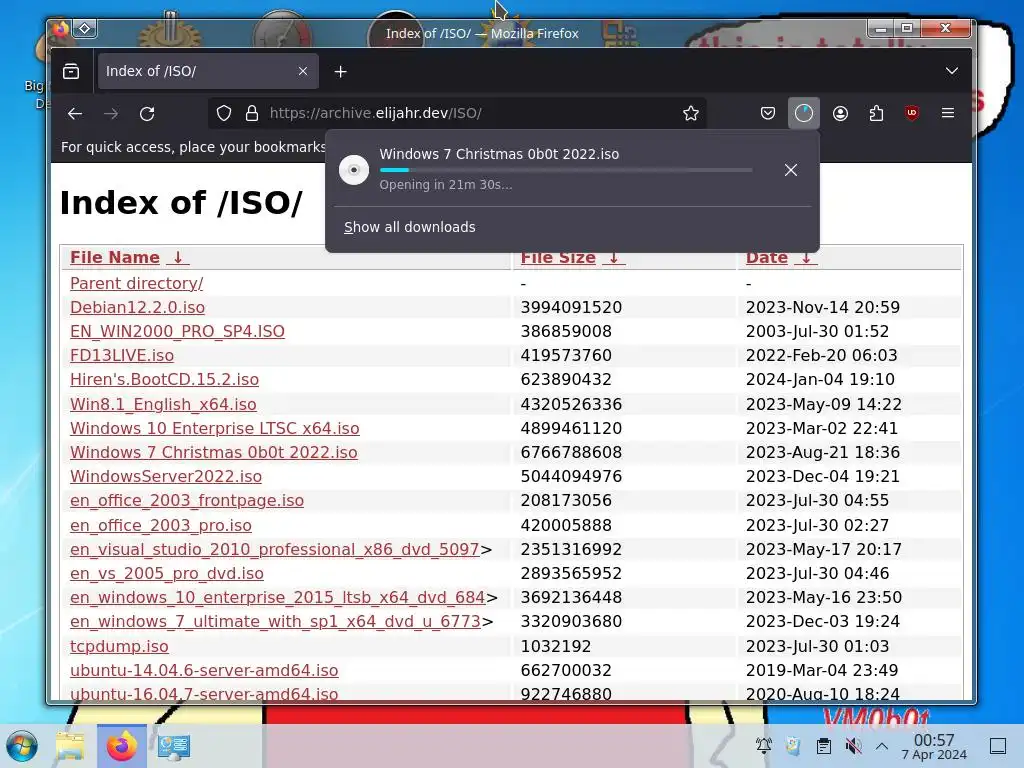The width and height of the screenshot is (1024, 768).
Task: Click en_office_2003_frontpage.iso link
Action: point(187,501)
